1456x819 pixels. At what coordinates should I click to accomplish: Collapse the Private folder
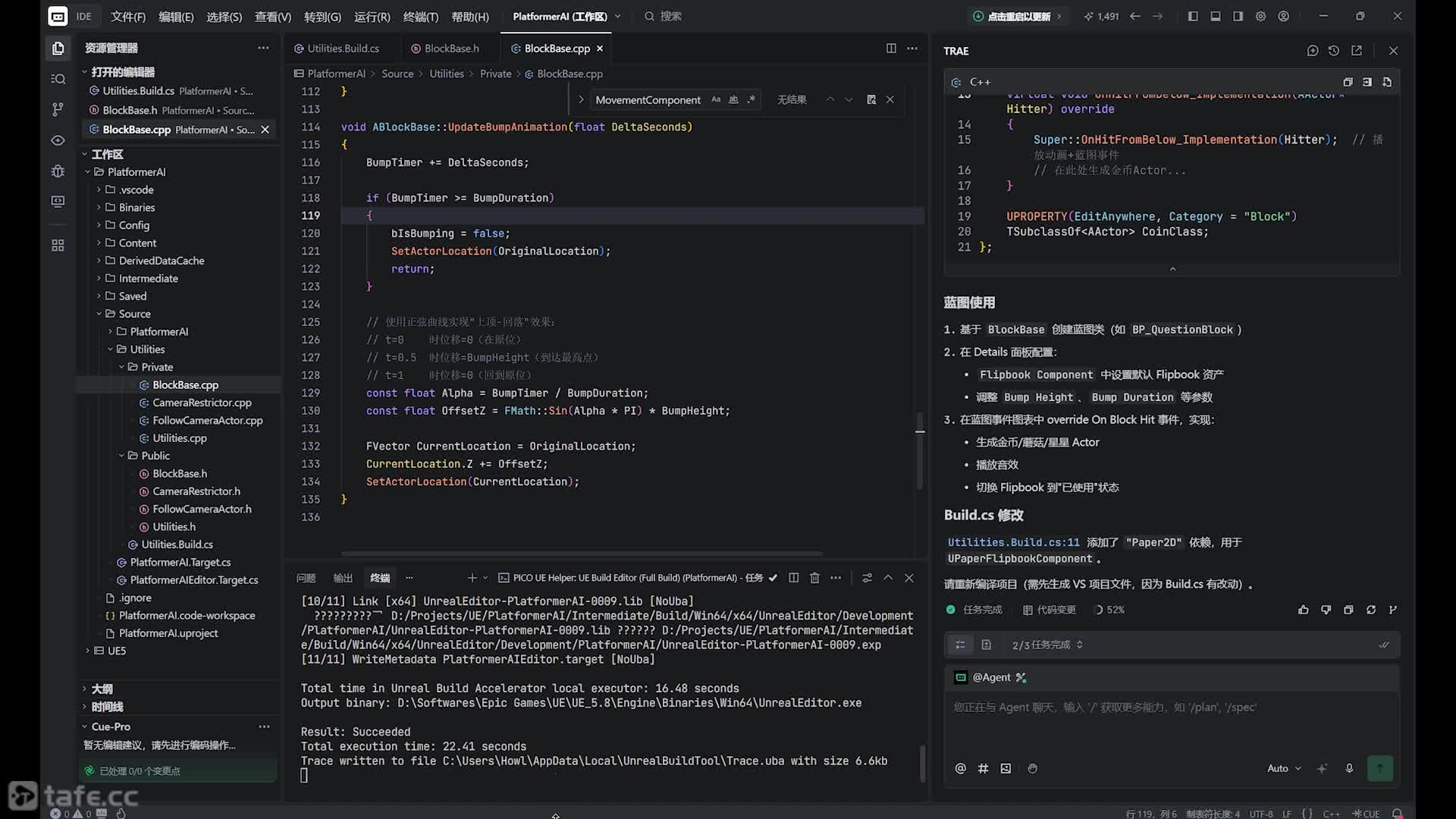pyautogui.click(x=157, y=367)
